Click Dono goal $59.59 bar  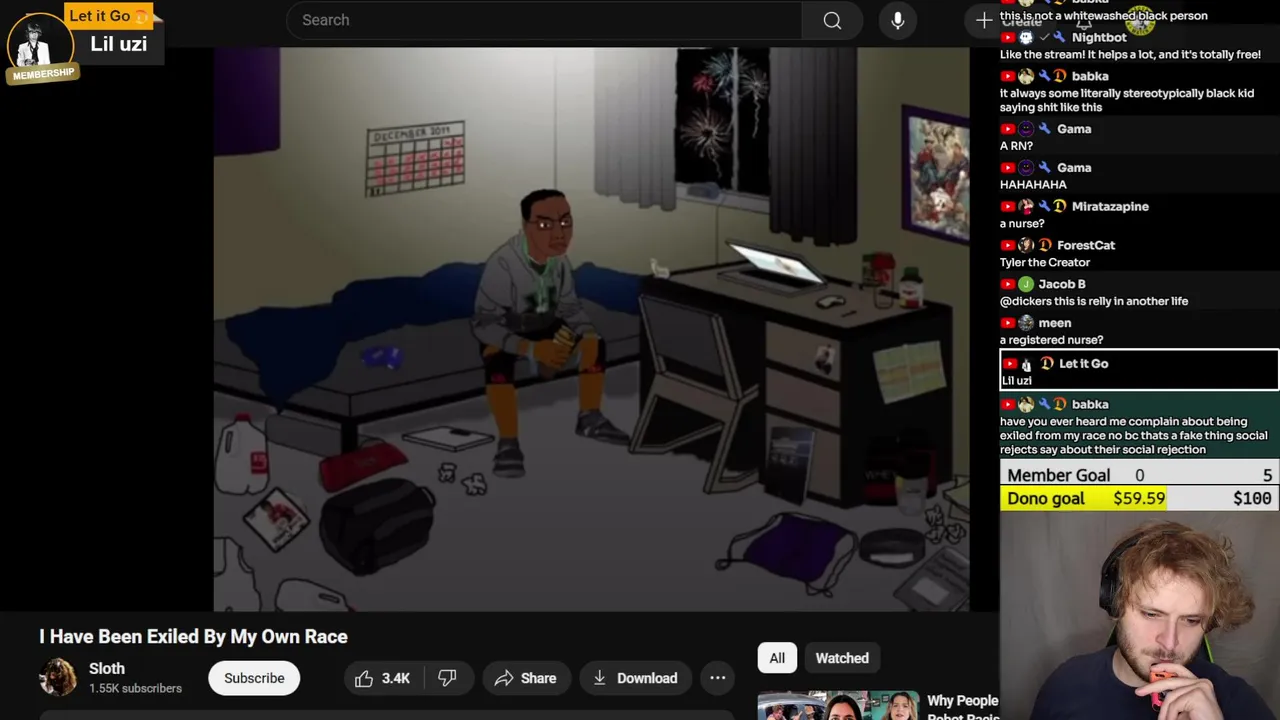pos(1139,498)
